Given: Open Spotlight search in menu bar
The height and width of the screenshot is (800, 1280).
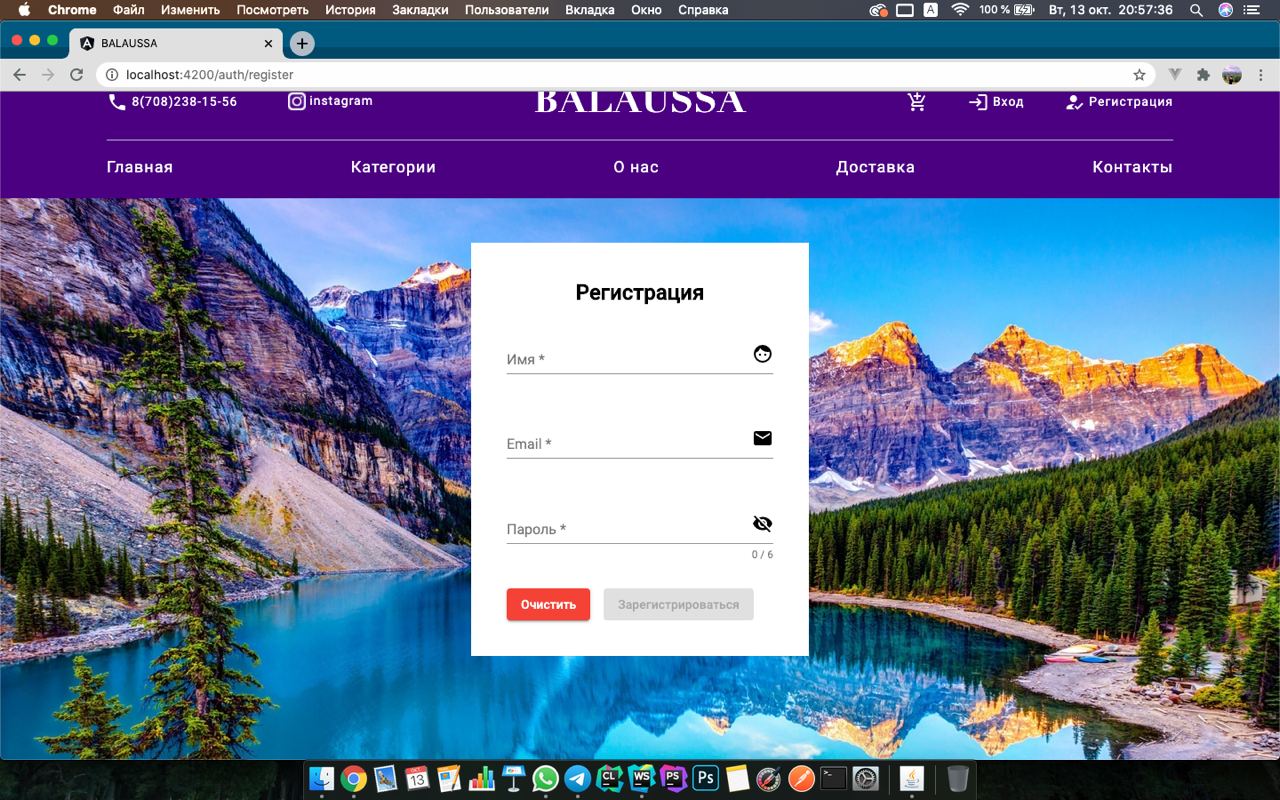Looking at the screenshot, I should pos(1197,10).
